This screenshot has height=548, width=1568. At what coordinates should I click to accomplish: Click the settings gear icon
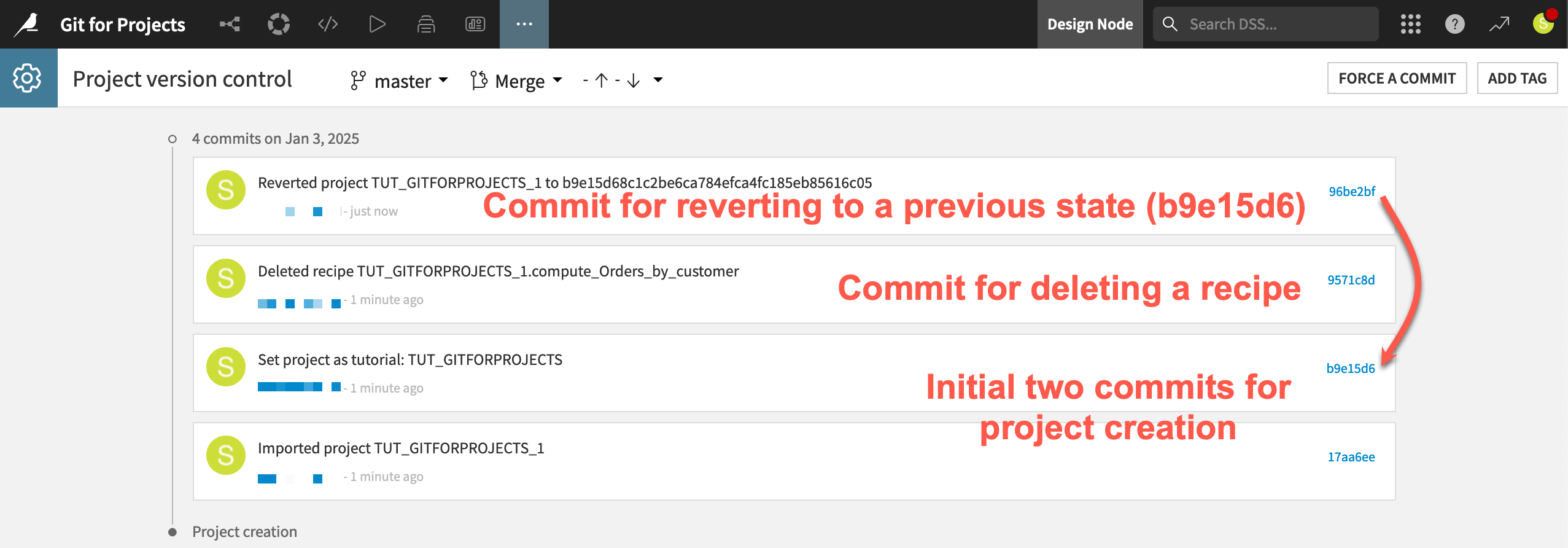pyautogui.click(x=28, y=78)
